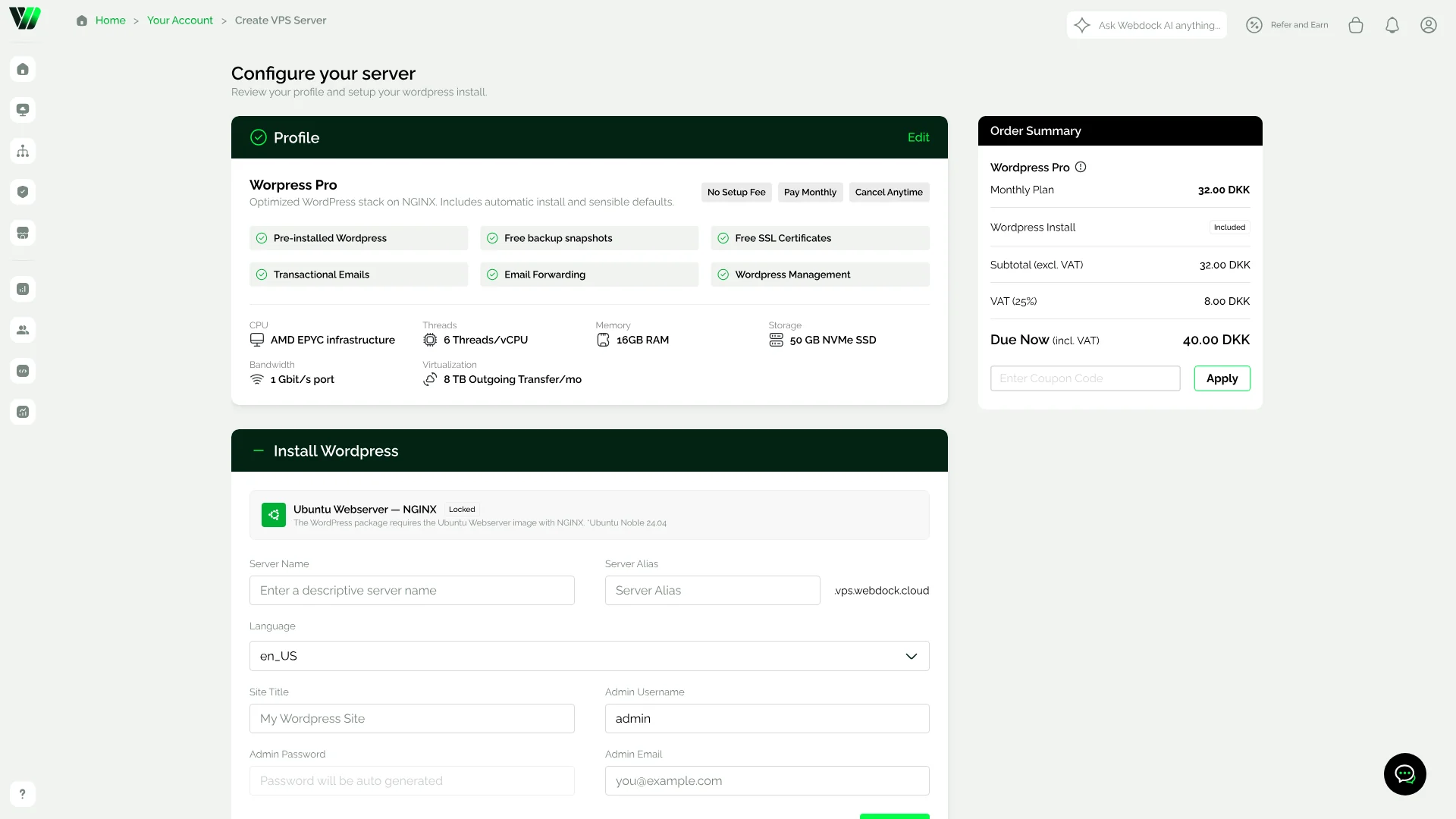1456x819 pixels.
Task: Click the 50 GB NVMe SSD storage icon
Action: tap(776, 340)
